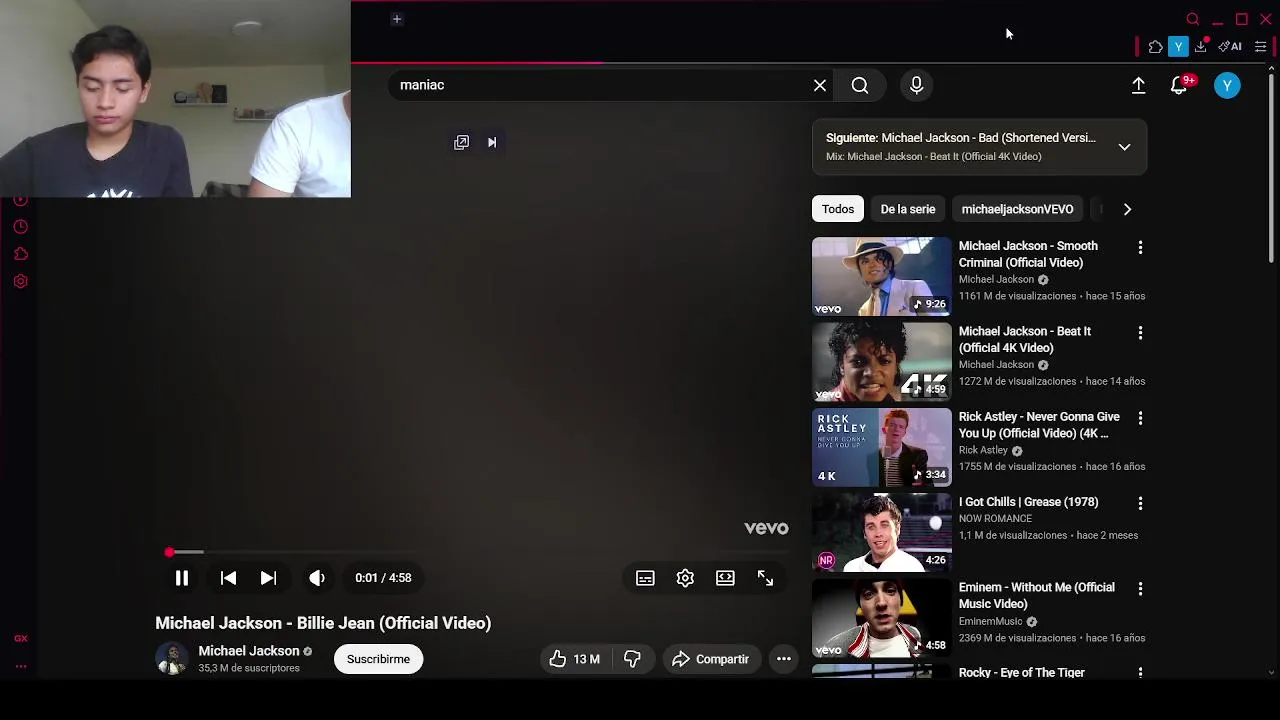The image size is (1280, 720).
Task: Open Smooth Criminal thumbnail 9:26
Action: coord(882,276)
